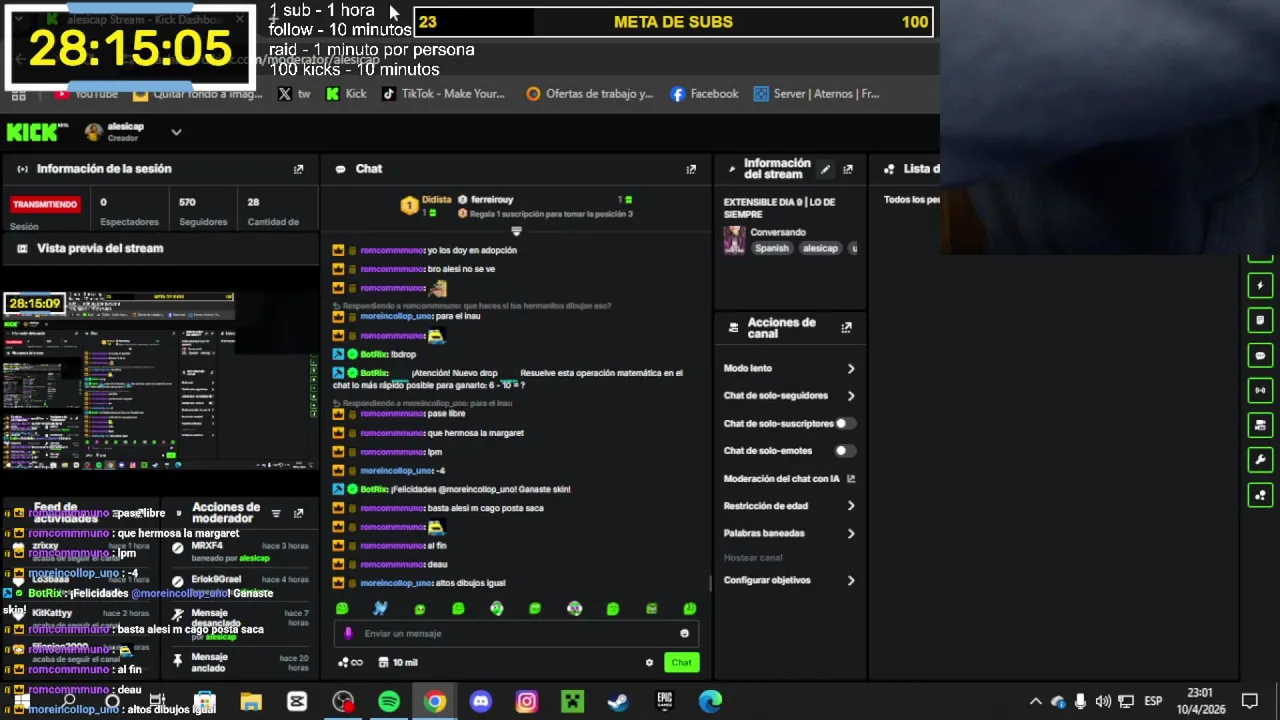Click the Kick logo in dashboard header
The width and height of the screenshot is (1280, 720).
[x=36, y=132]
